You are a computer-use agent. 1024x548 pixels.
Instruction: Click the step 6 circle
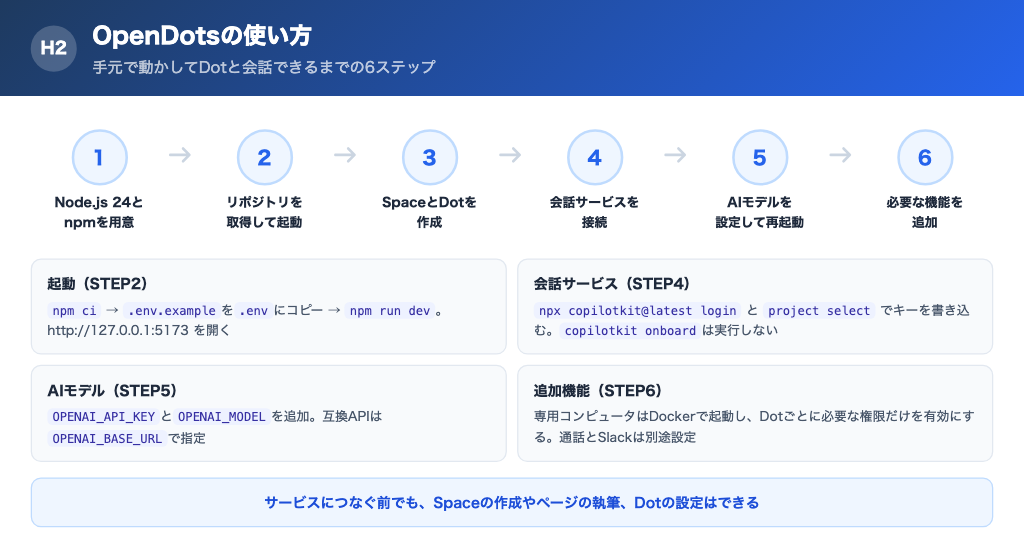(925, 157)
